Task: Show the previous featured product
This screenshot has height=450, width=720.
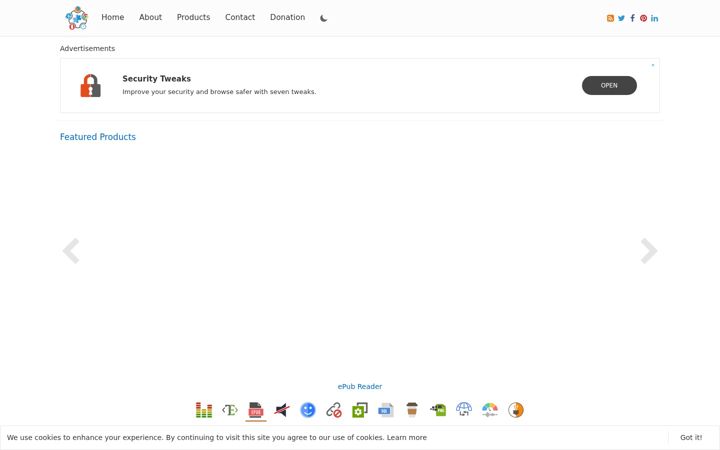Action: tap(71, 251)
